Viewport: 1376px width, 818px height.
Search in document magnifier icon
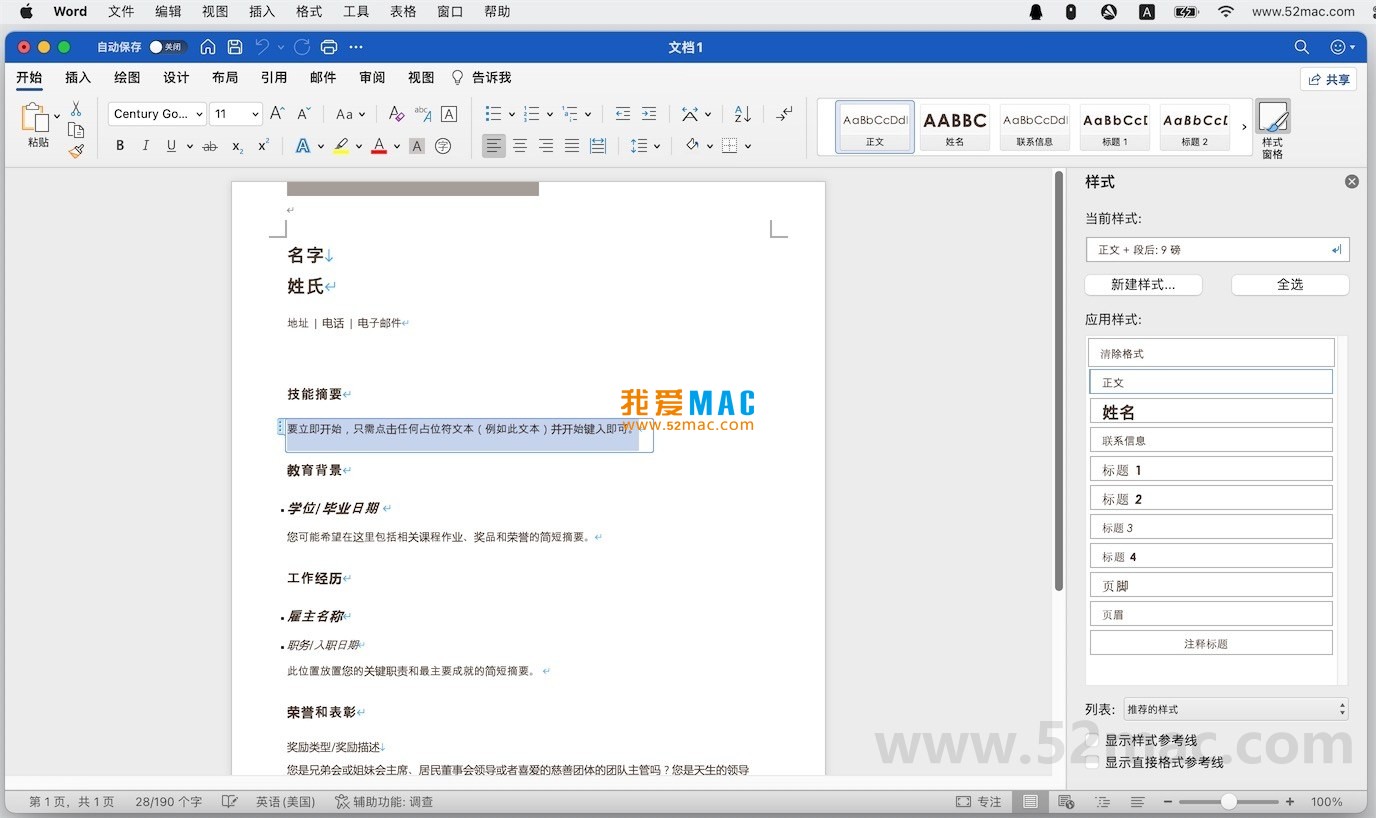point(1302,47)
